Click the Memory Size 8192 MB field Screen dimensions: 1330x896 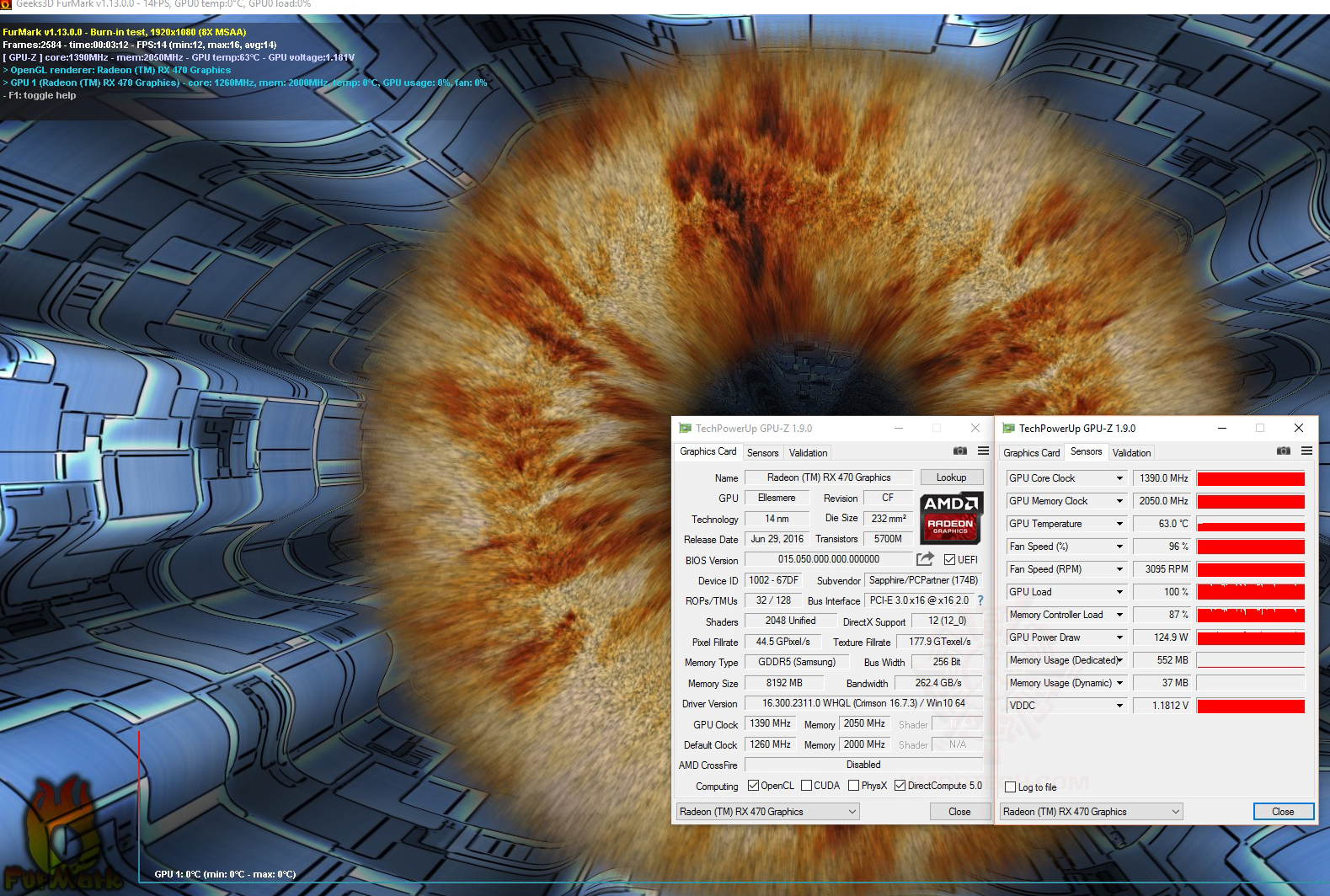coord(784,683)
